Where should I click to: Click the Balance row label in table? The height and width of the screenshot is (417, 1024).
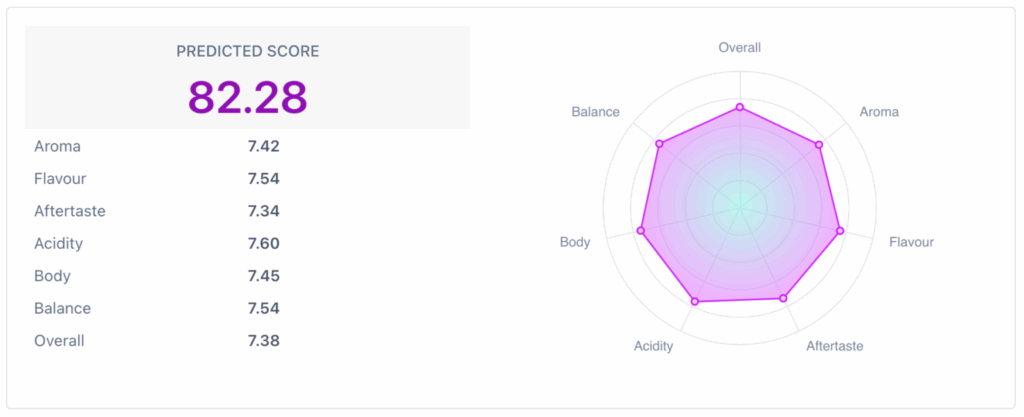click(62, 308)
